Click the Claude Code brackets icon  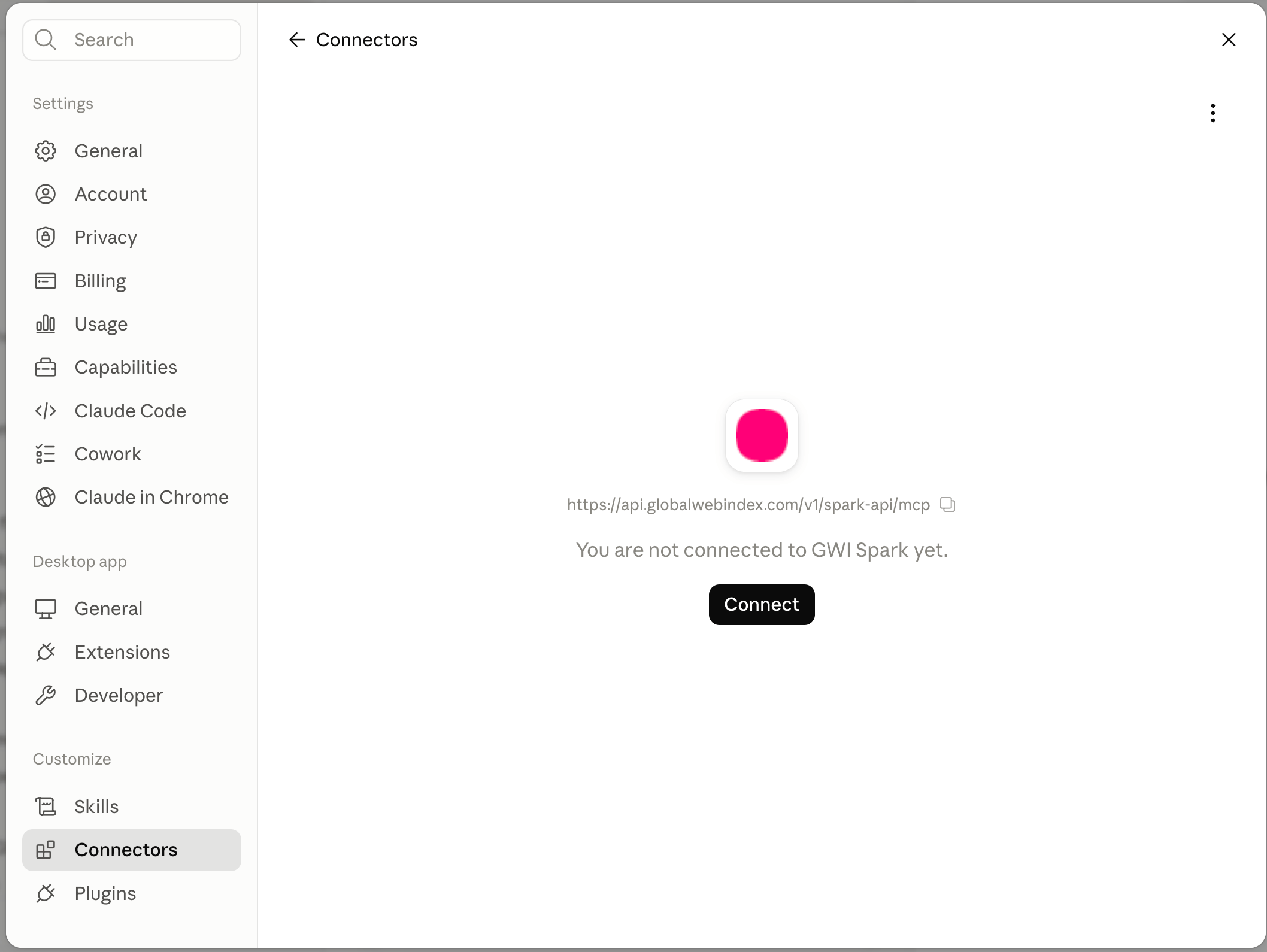coord(46,411)
